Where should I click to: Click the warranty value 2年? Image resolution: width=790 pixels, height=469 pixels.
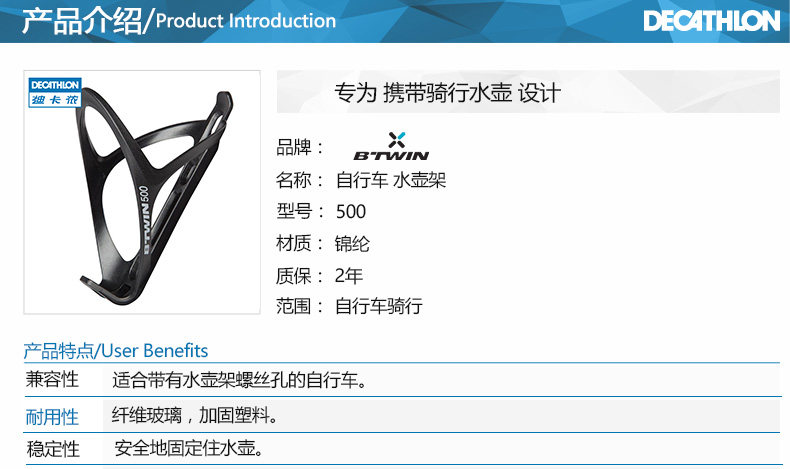click(x=349, y=276)
